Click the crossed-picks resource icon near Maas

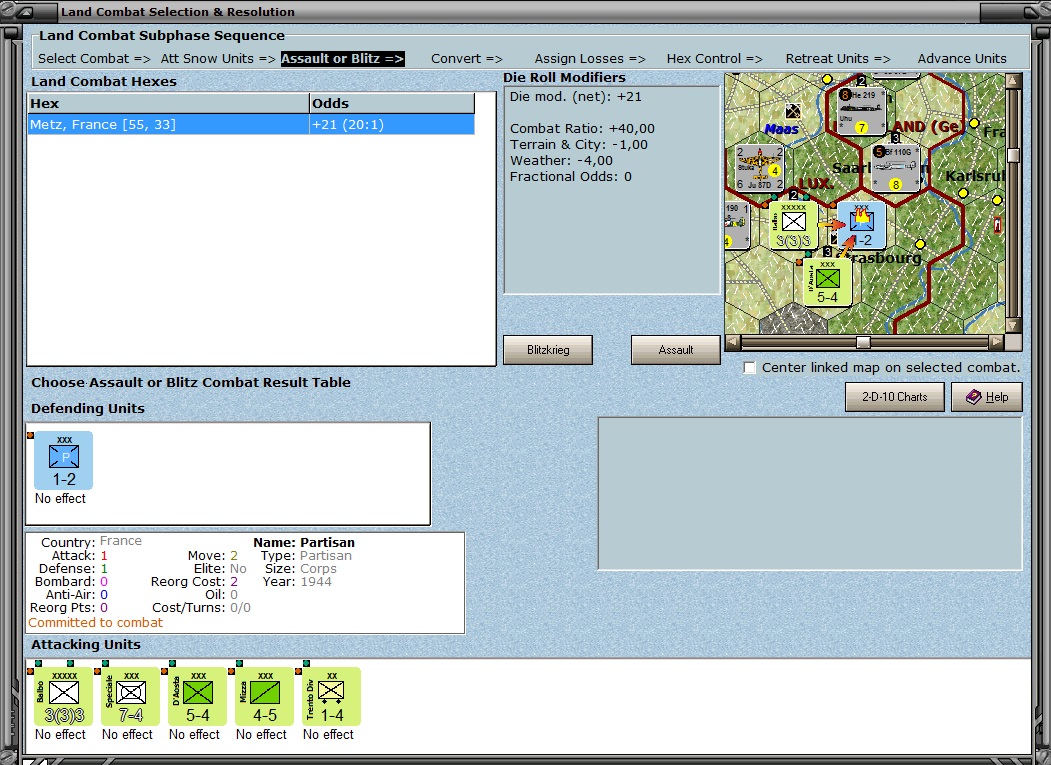coord(792,111)
